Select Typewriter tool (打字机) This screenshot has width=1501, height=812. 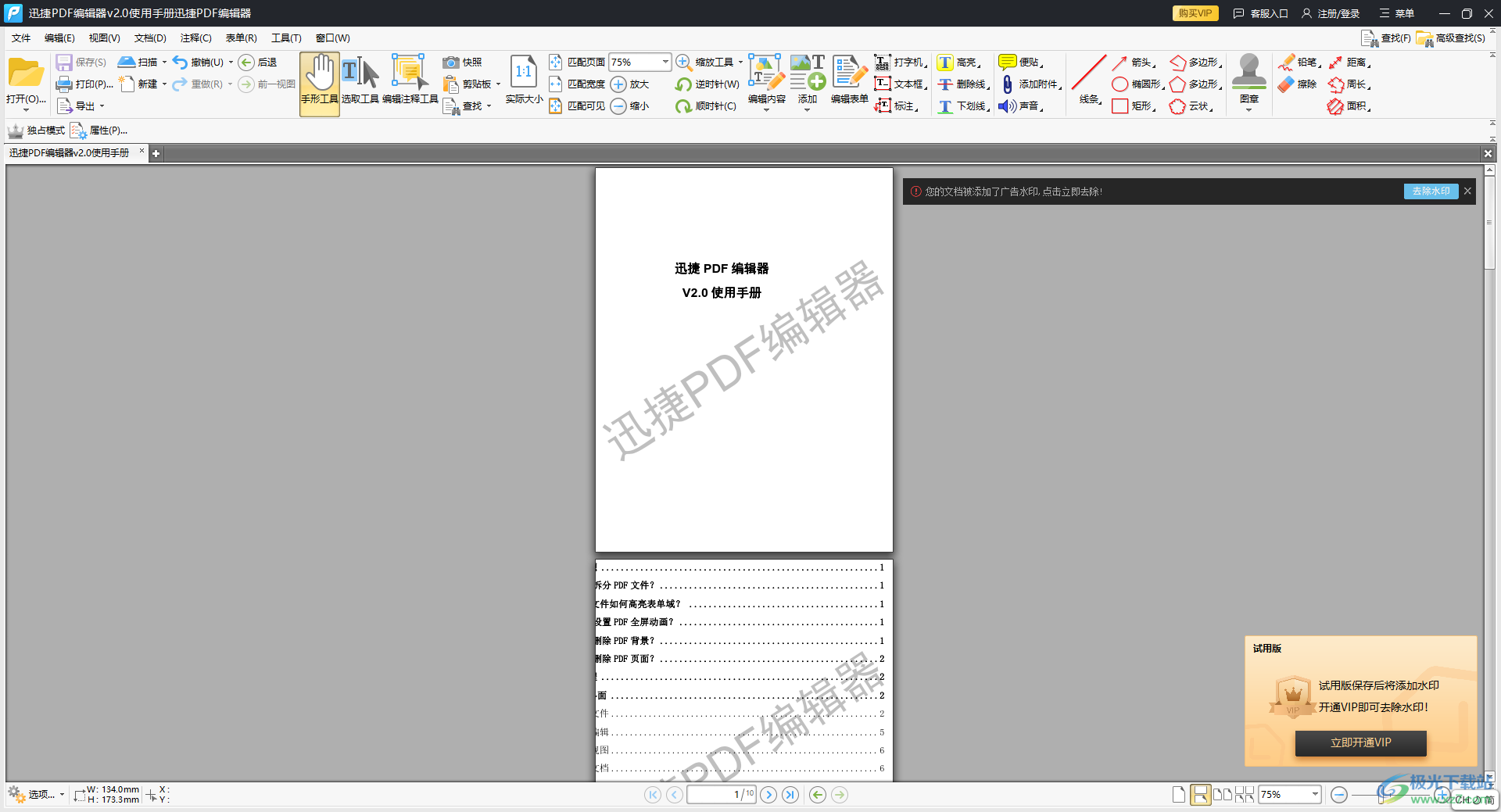coord(899,63)
